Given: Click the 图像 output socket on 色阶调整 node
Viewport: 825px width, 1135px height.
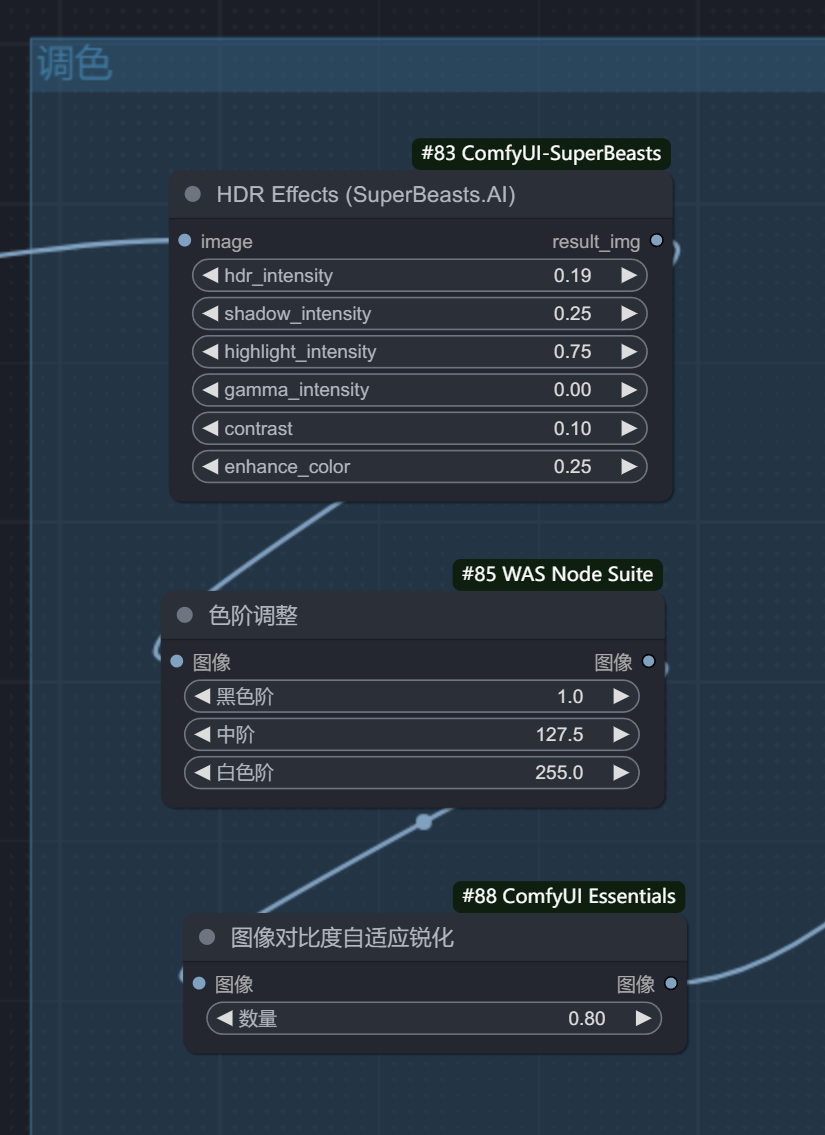Looking at the screenshot, I should [x=648, y=661].
